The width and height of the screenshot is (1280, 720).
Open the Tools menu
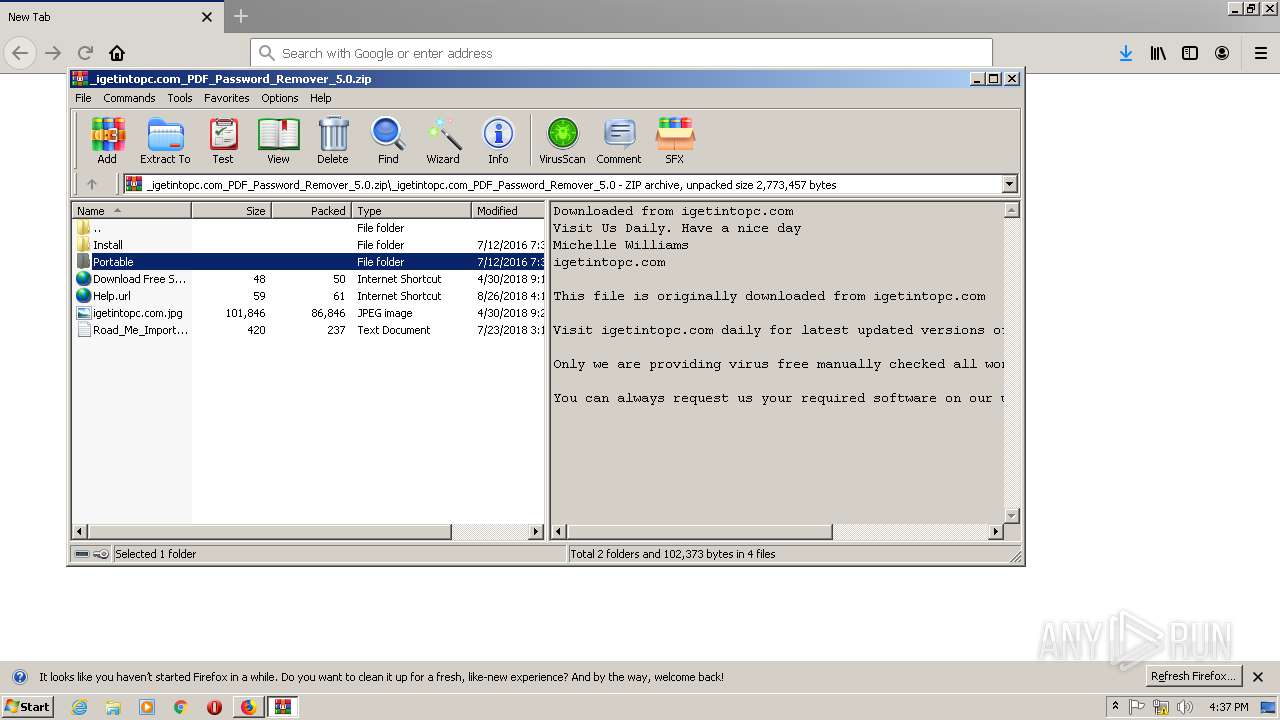[x=180, y=98]
